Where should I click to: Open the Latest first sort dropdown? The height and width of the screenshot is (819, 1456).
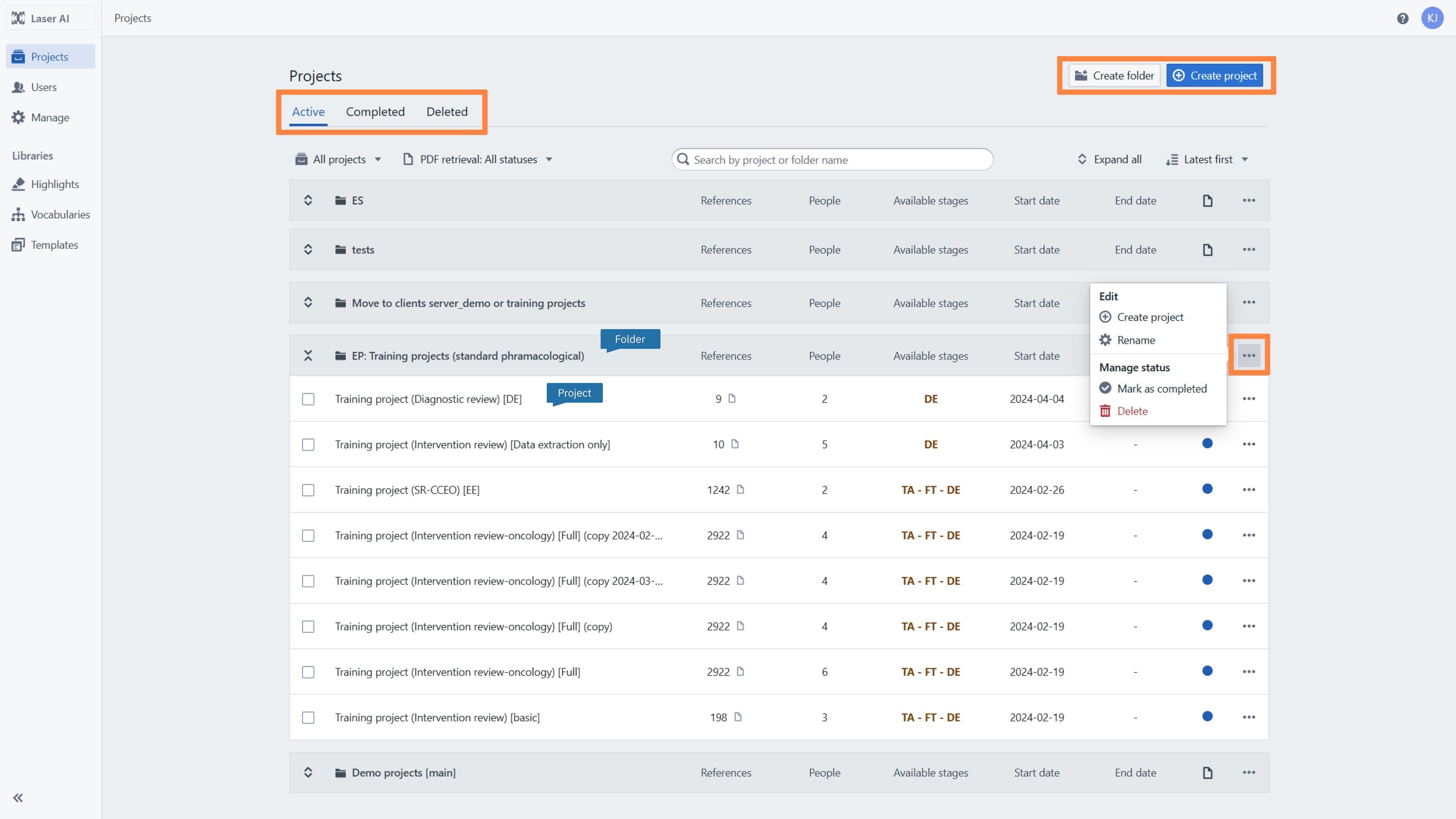[x=1207, y=159]
